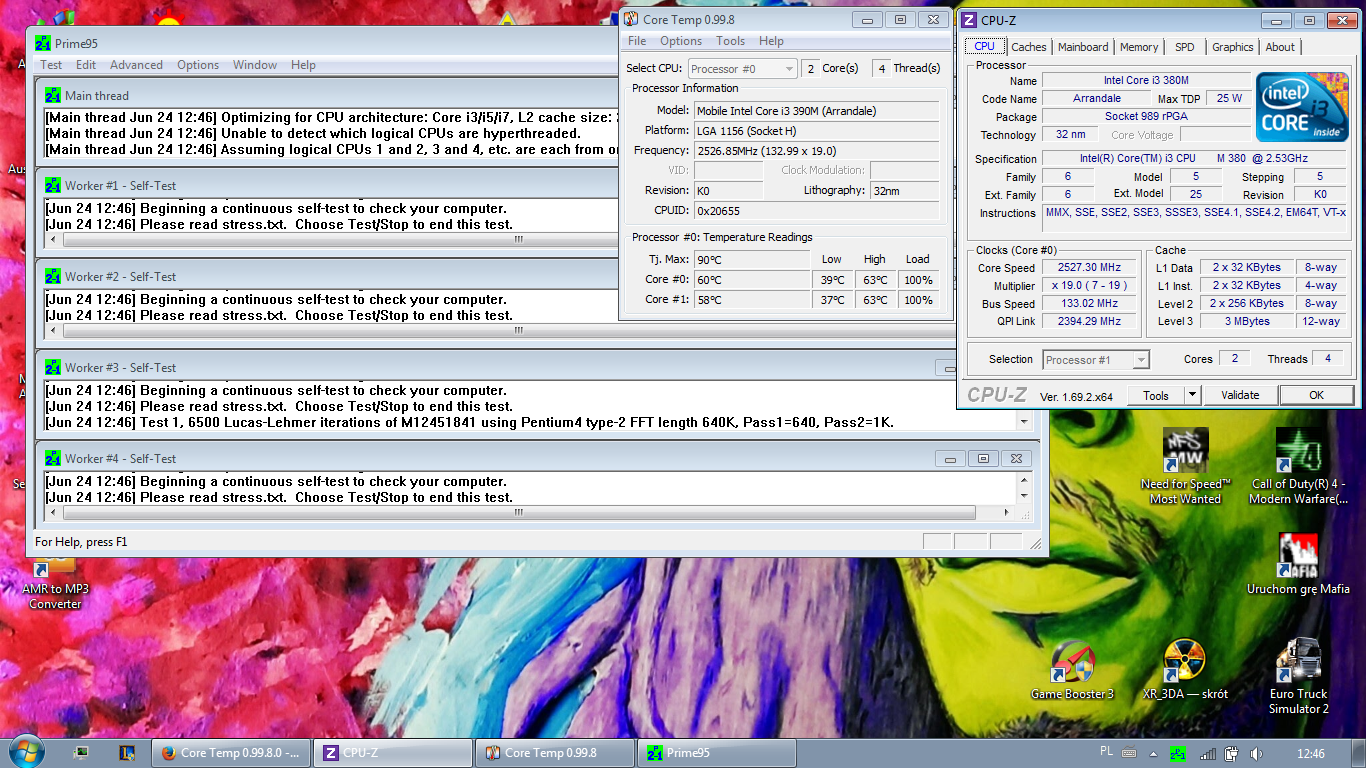Select the Call of Duty 4 desktop icon
1366x768 pixels.
[1299, 466]
